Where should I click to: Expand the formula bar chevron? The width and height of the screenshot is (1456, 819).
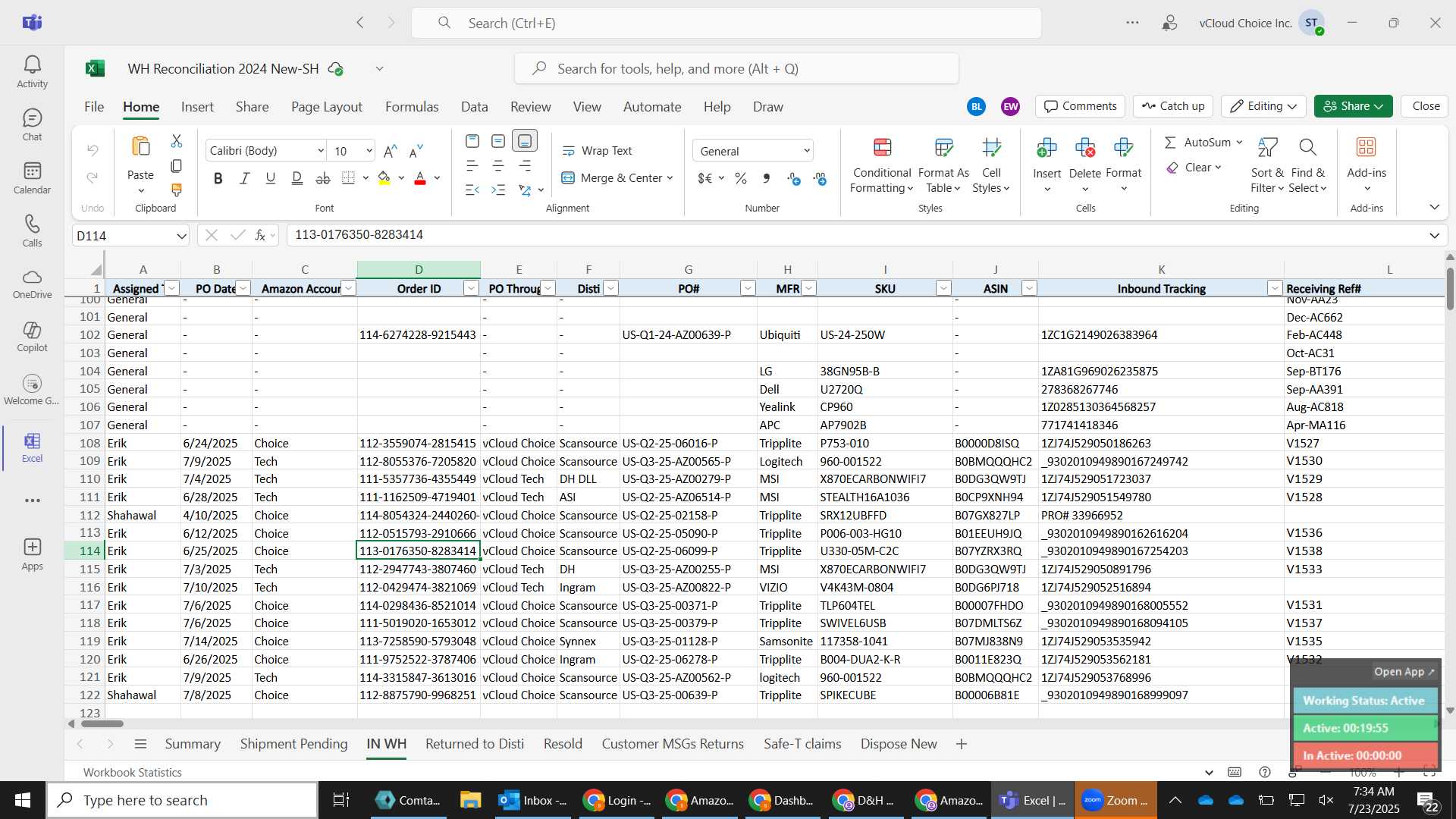pos(1434,236)
